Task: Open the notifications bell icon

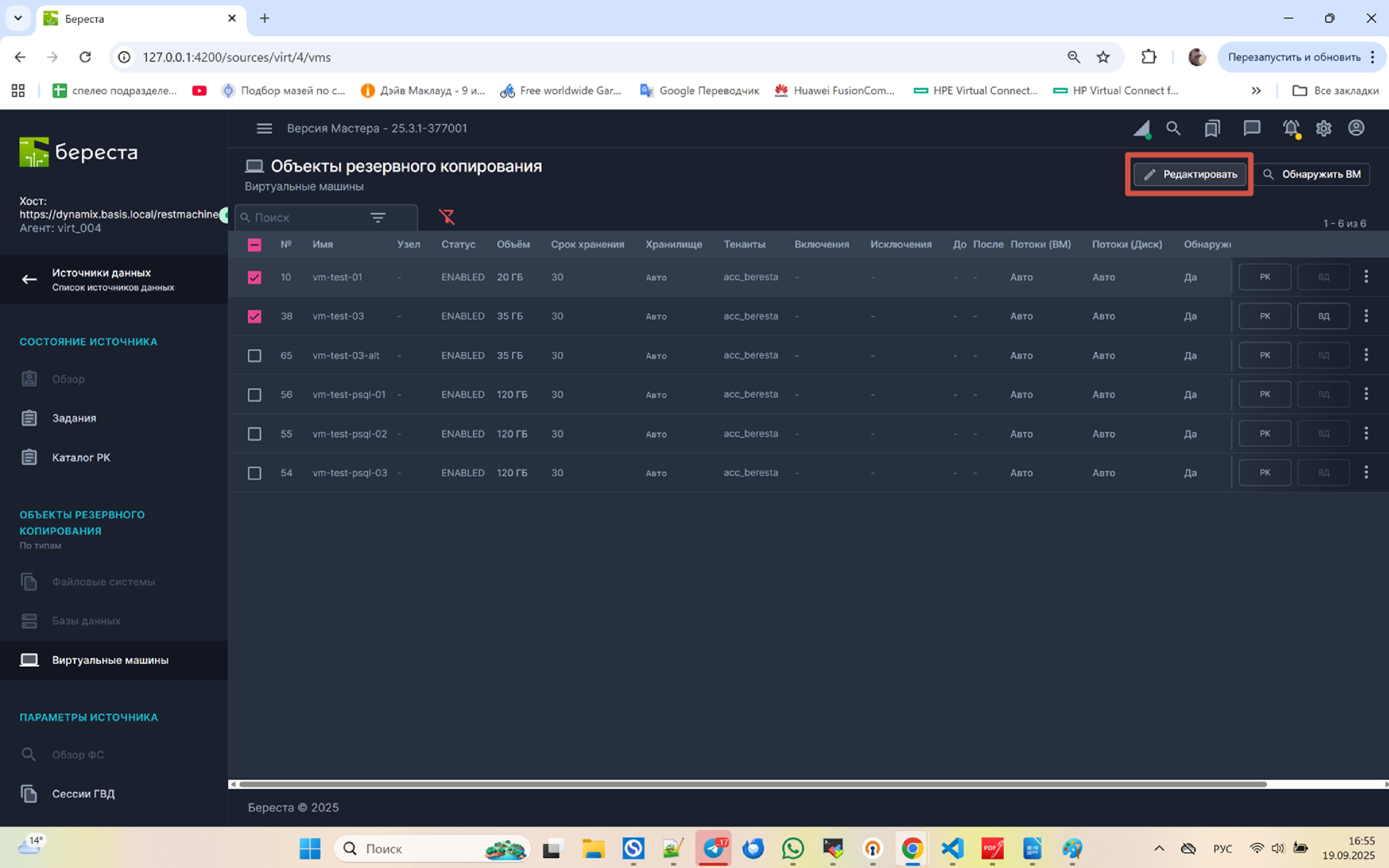Action: [1291, 128]
